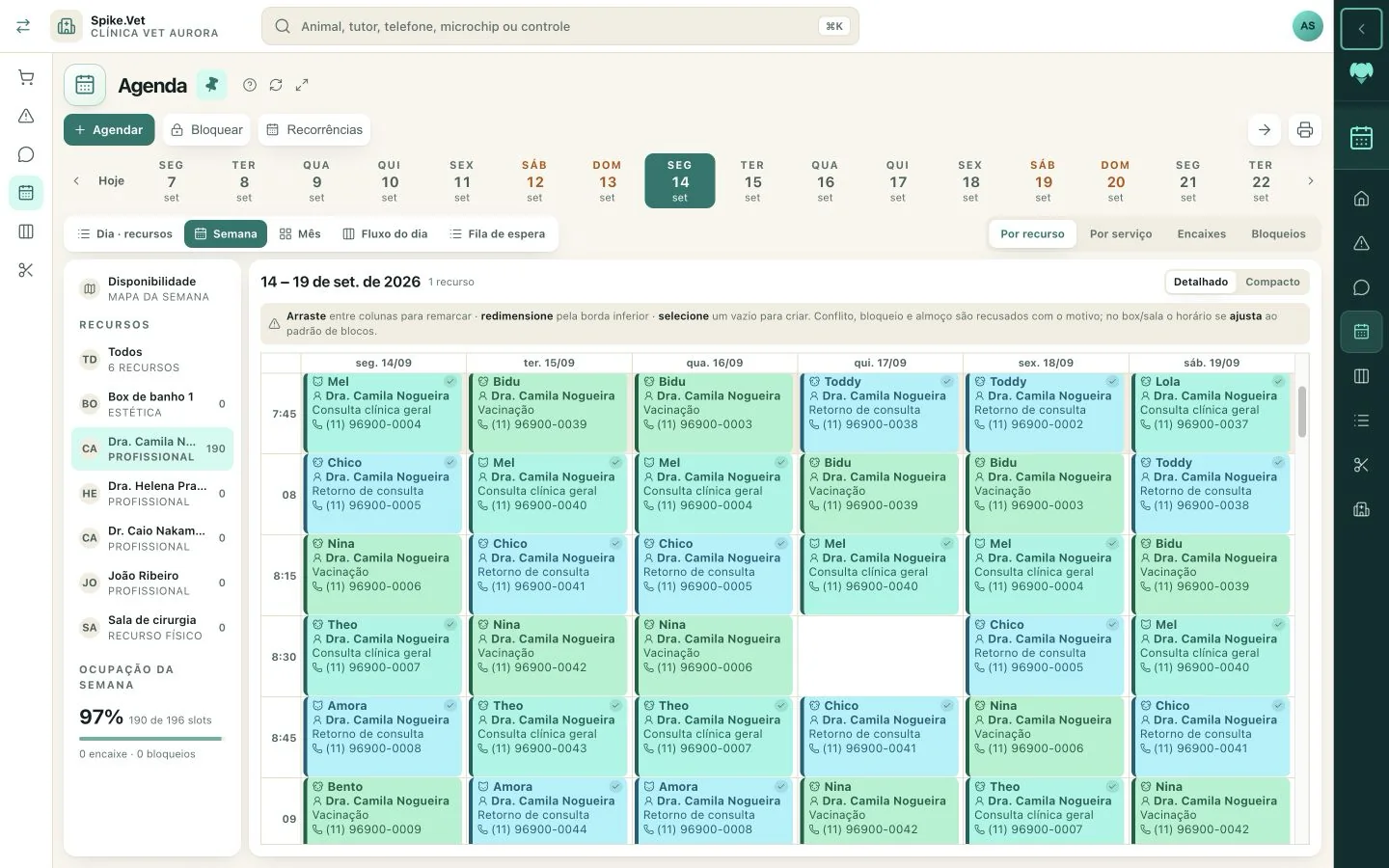1389x868 pixels.
Task: Click the AS user avatar
Action: click(1307, 26)
